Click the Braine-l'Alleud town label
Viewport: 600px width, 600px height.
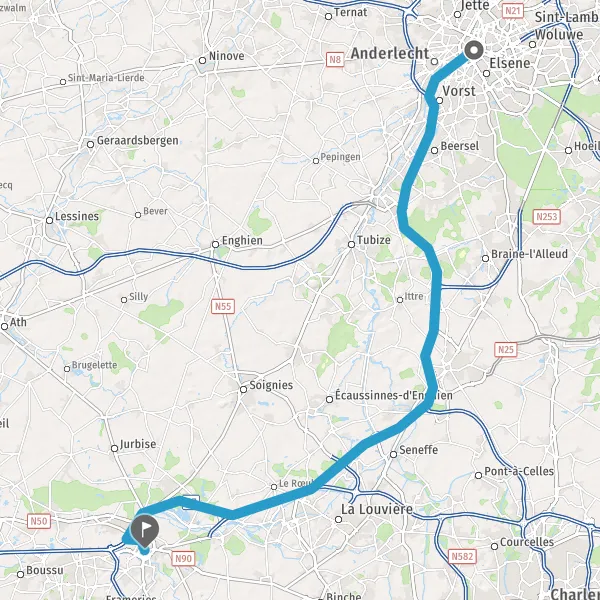[x=529, y=254]
